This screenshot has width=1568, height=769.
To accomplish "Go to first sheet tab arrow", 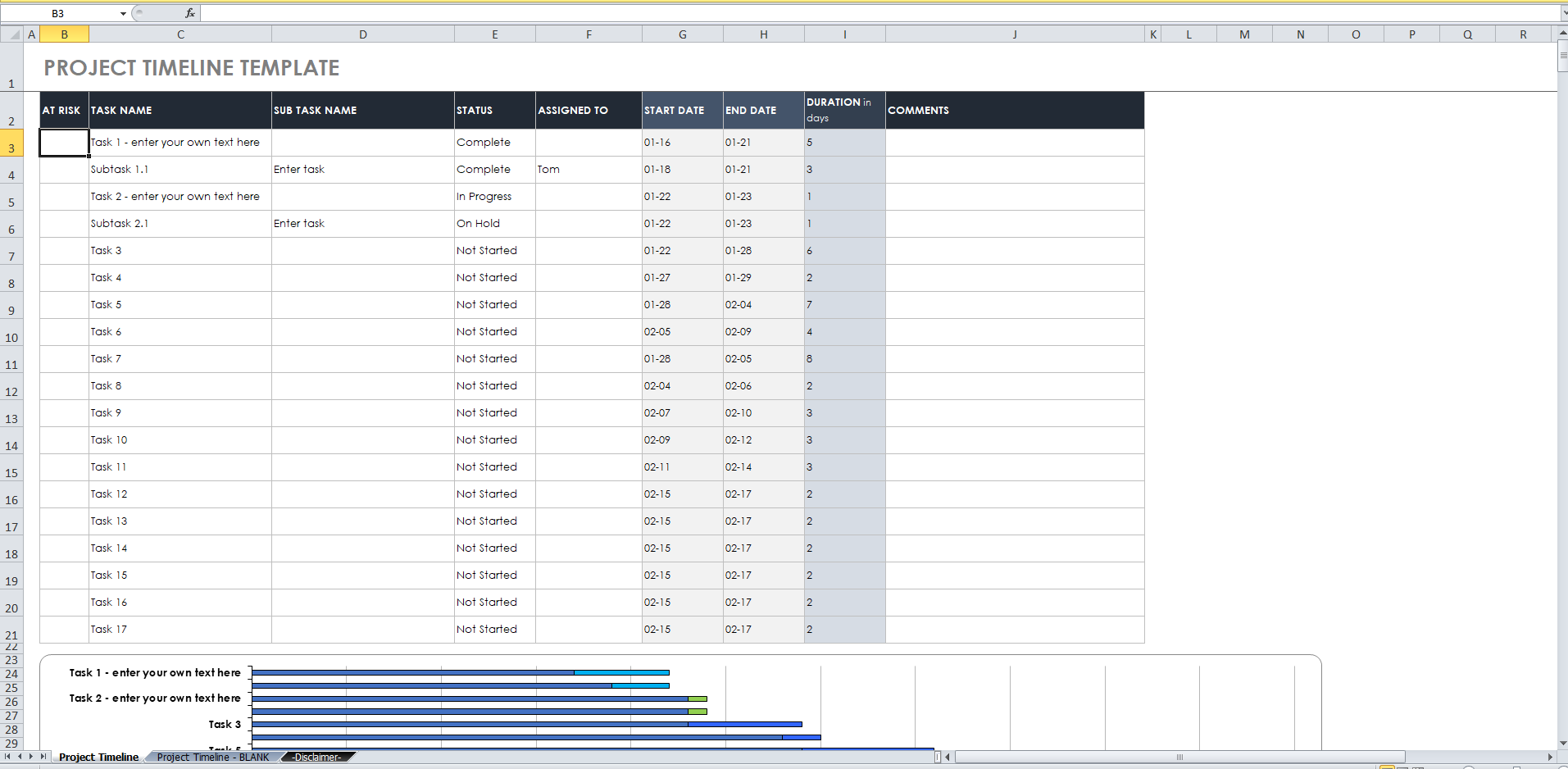I will 8,757.
